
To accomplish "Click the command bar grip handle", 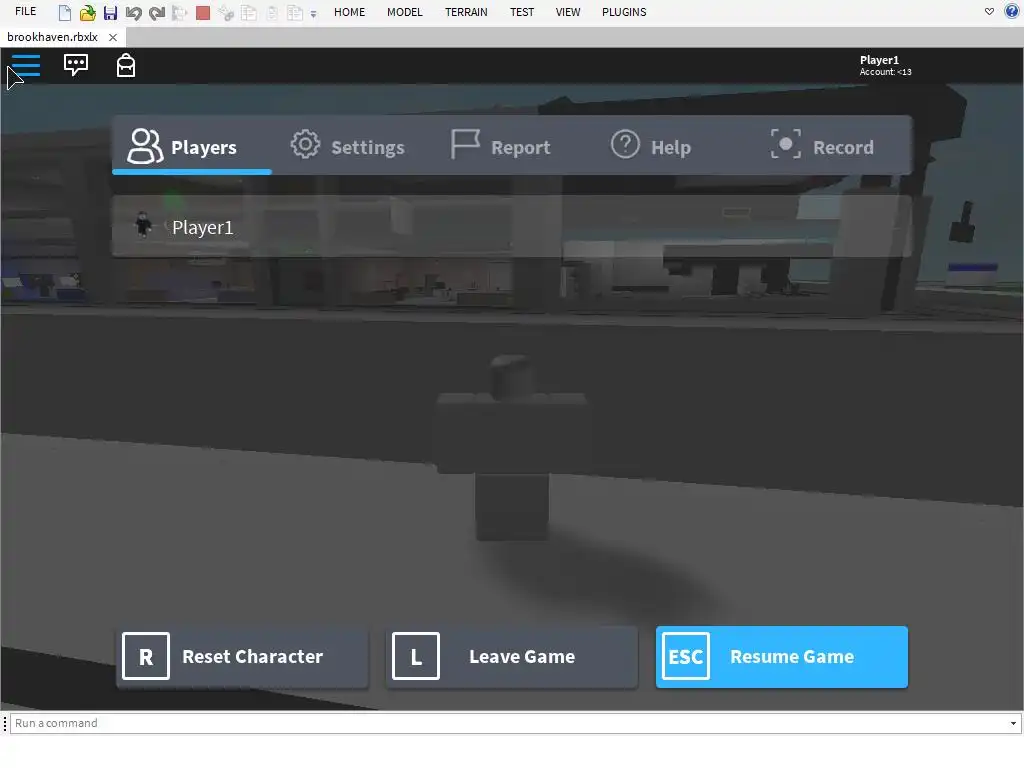I will tap(5, 723).
